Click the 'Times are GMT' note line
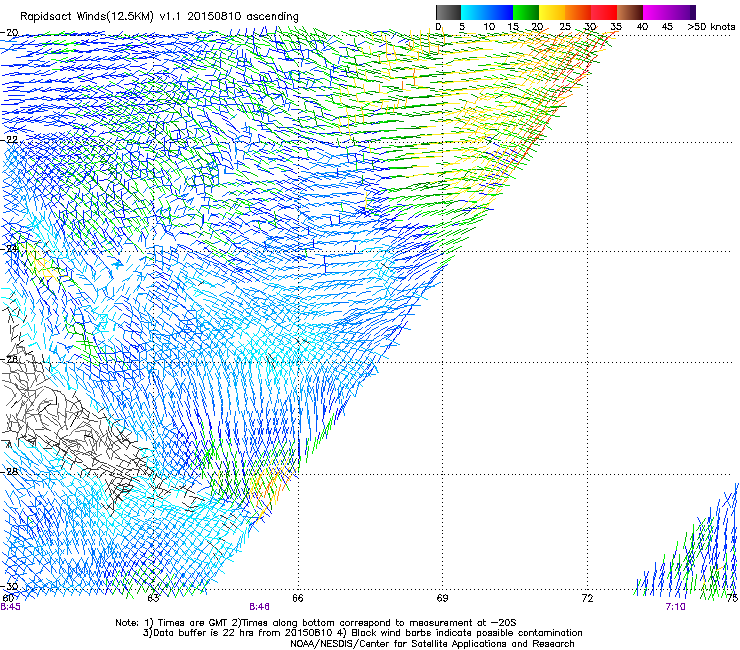The image size is (740, 650). tap(316, 623)
